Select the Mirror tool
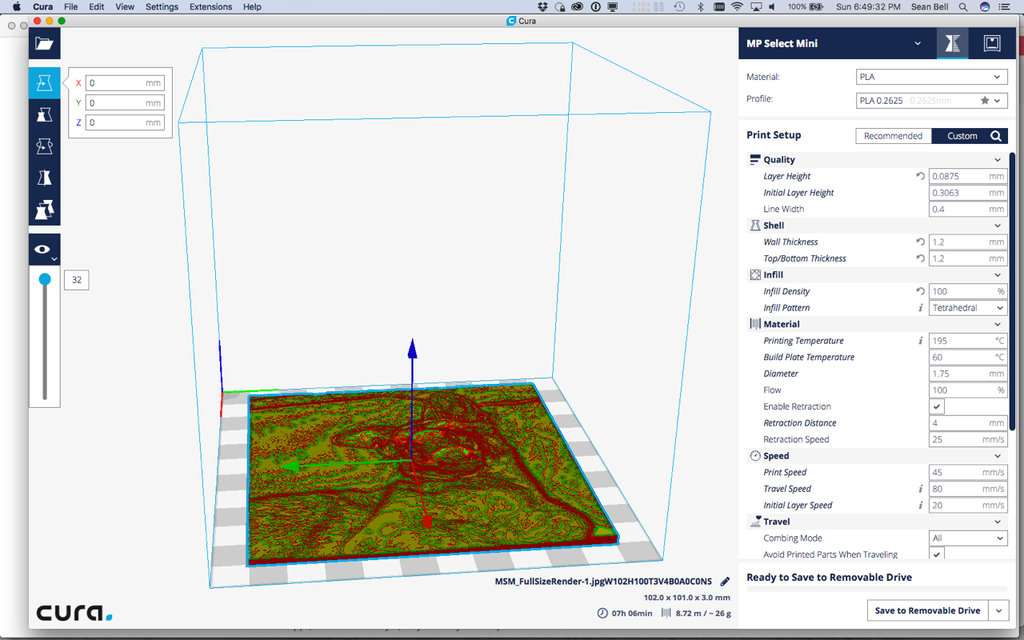The image size is (1024, 640). pyautogui.click(x=44, y=178)
